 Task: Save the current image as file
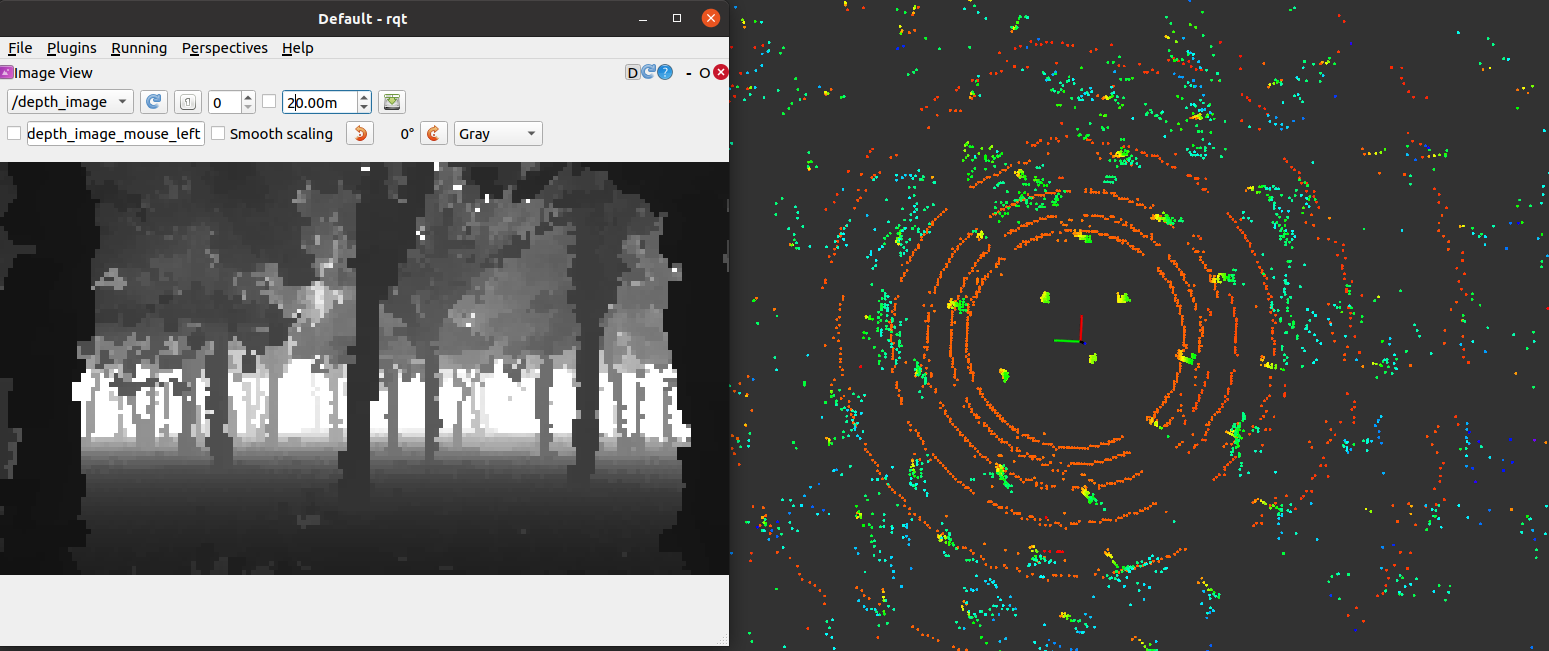[392, 102]
